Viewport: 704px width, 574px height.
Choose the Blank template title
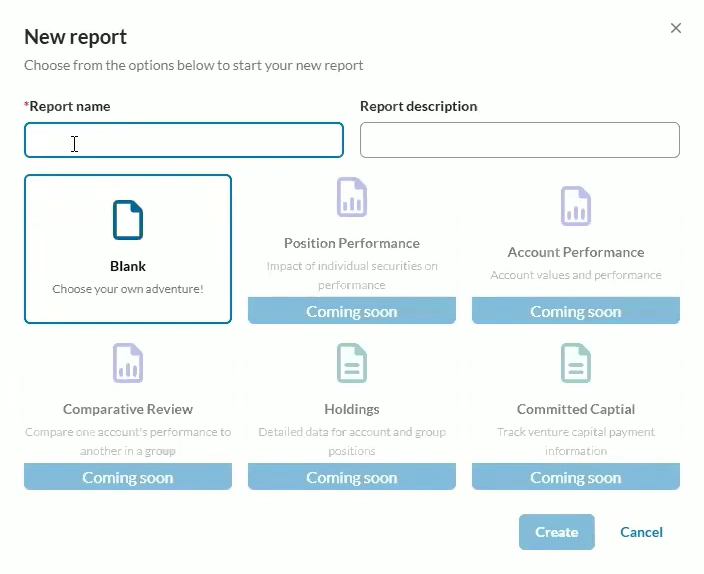[x=128, y=266]
